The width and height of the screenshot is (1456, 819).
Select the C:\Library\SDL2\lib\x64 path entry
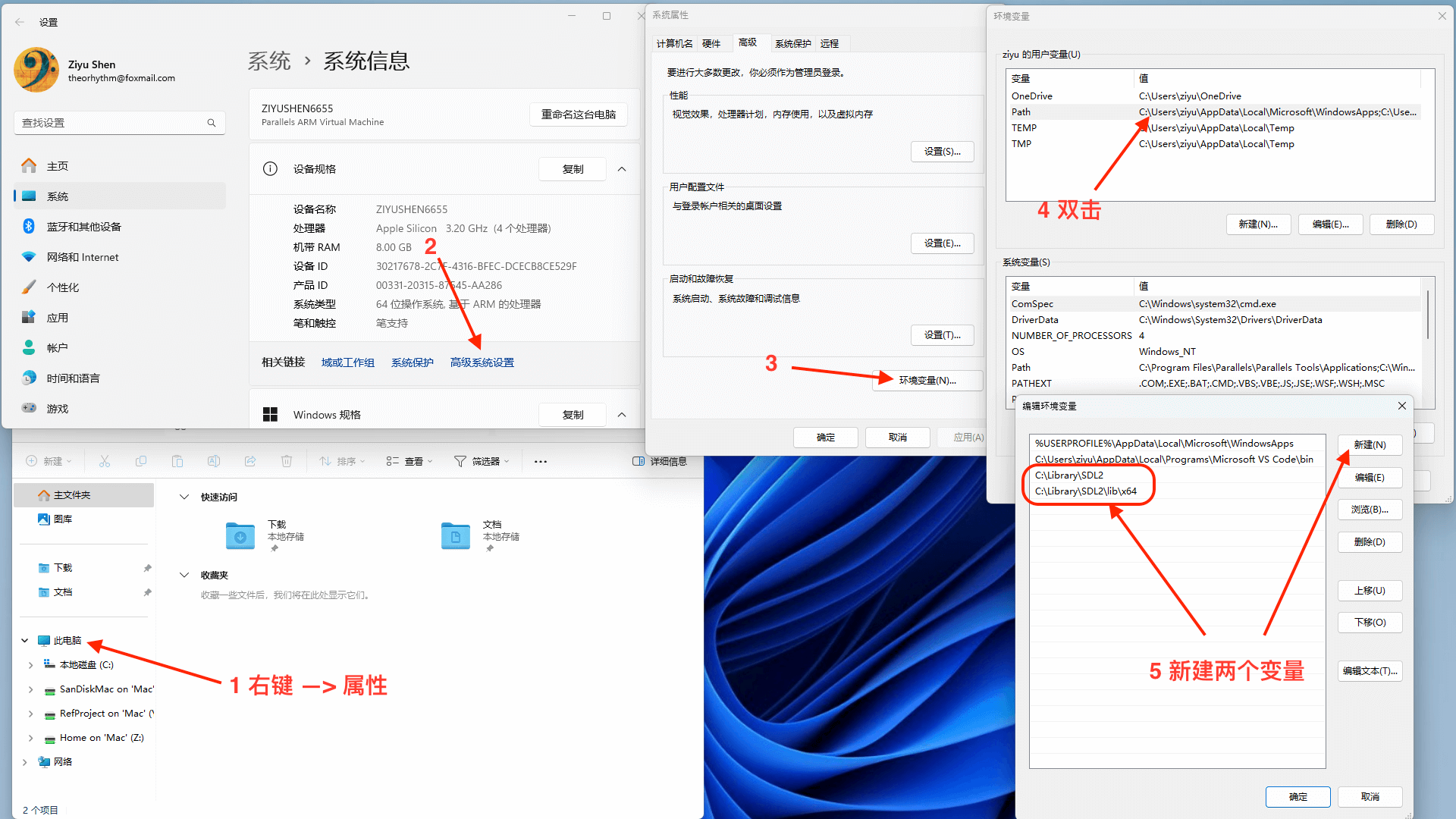coord(1086,491)
